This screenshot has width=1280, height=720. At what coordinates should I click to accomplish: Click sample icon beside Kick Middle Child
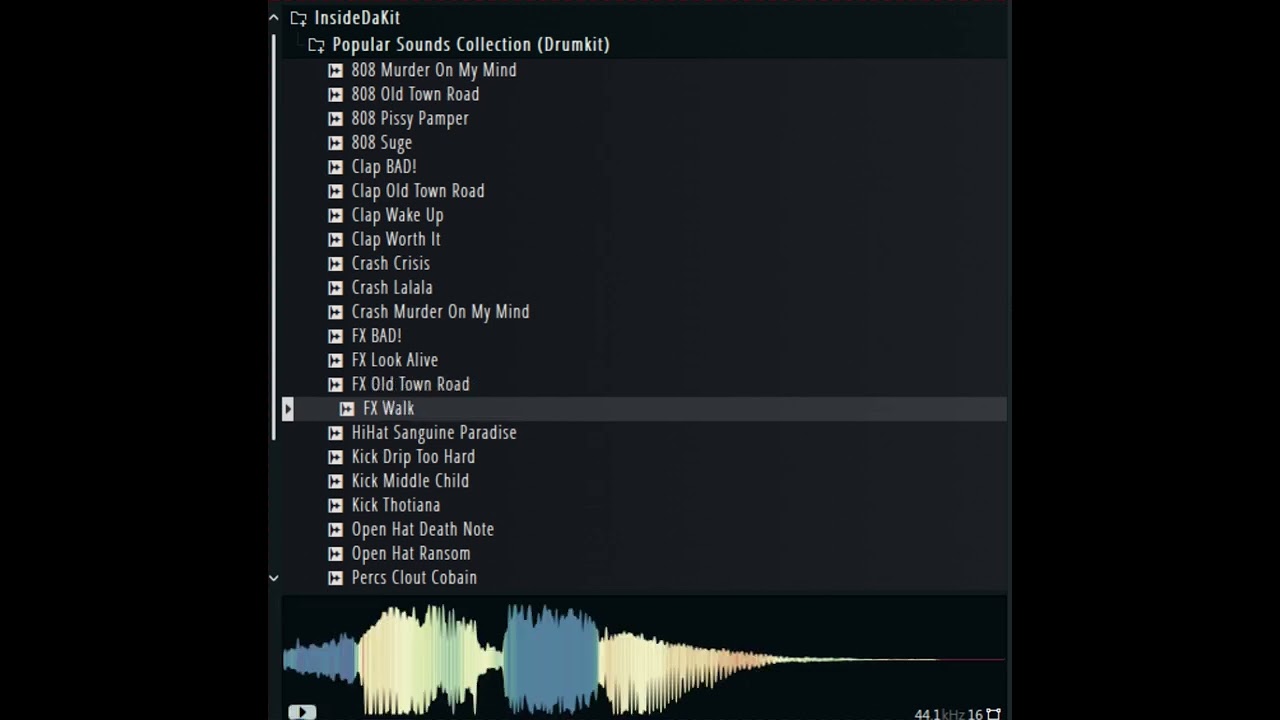336,481
